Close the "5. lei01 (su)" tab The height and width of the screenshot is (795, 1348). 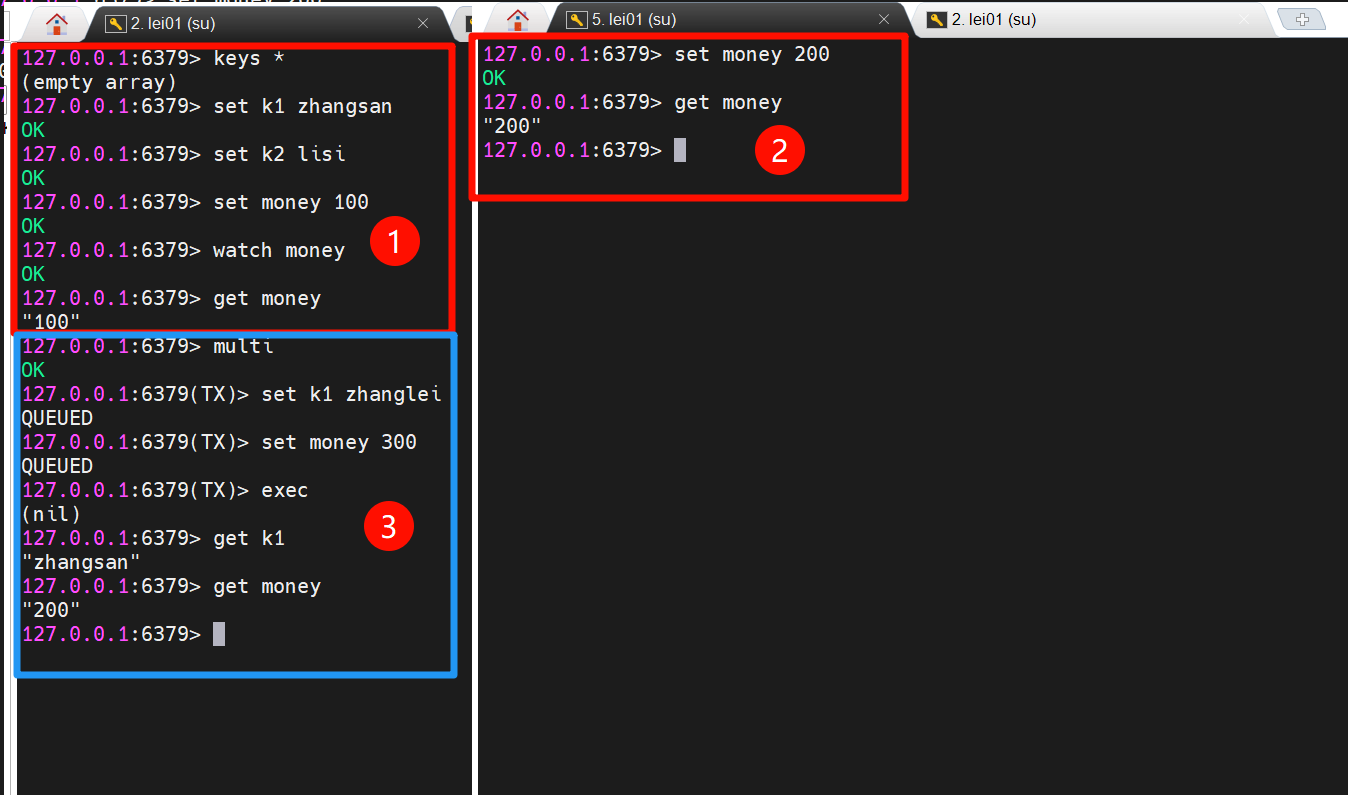[884, 19]
